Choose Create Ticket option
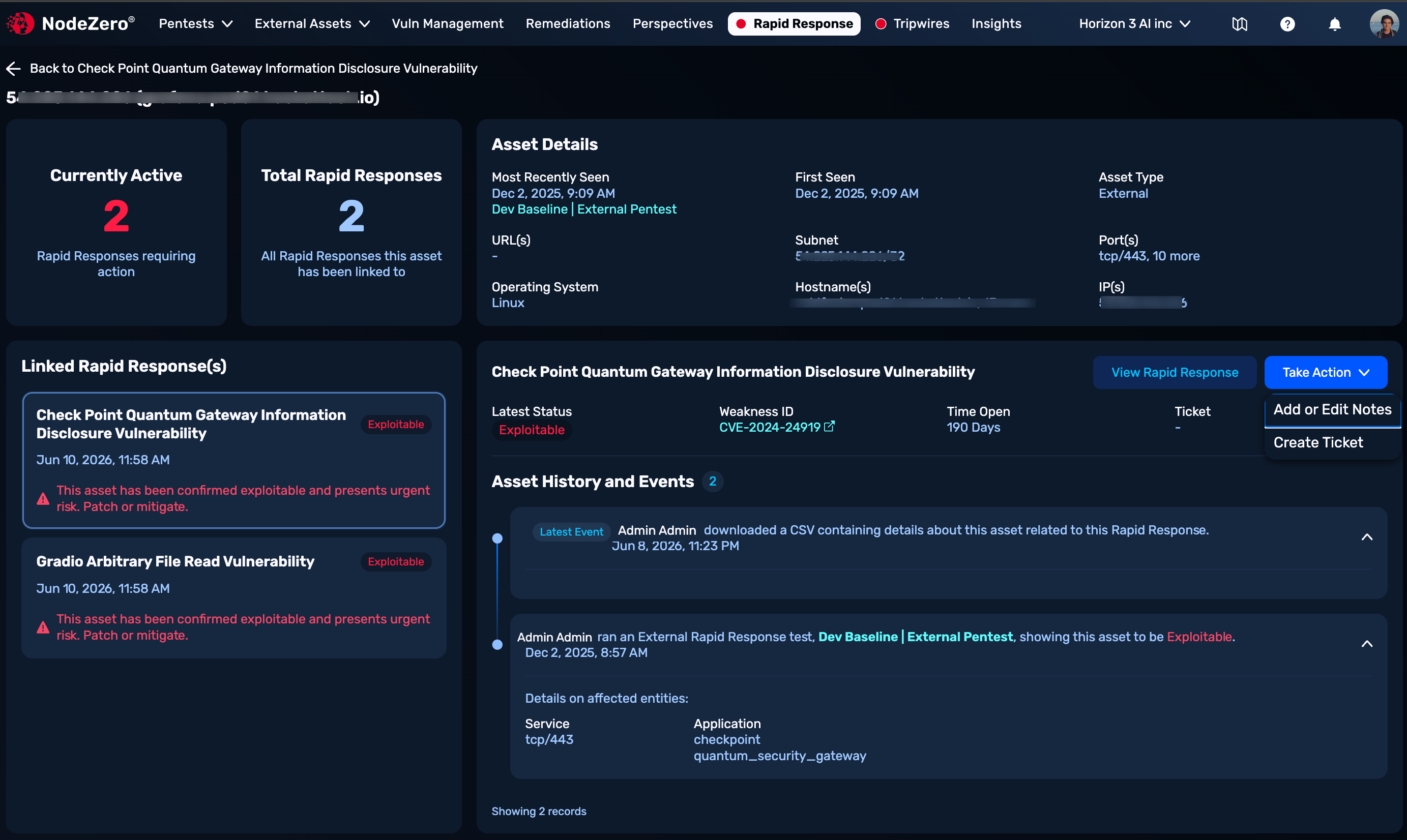The image size is (1407, 840). (1332, 443)
